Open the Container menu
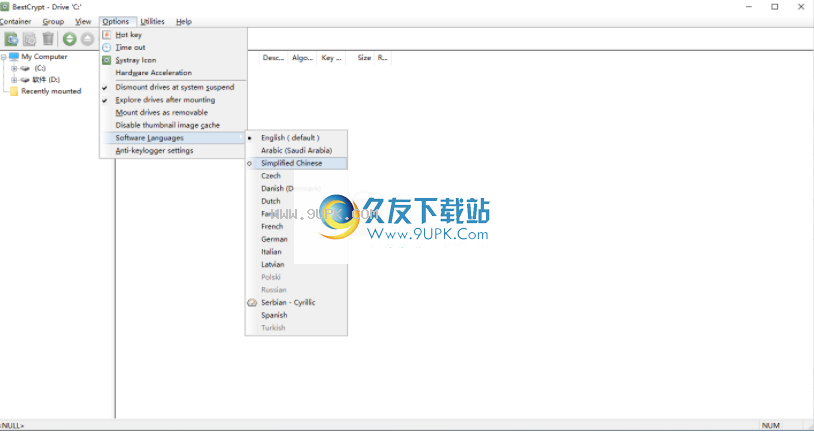This screenshot has height=434, width=814. (x=16, y=21)
